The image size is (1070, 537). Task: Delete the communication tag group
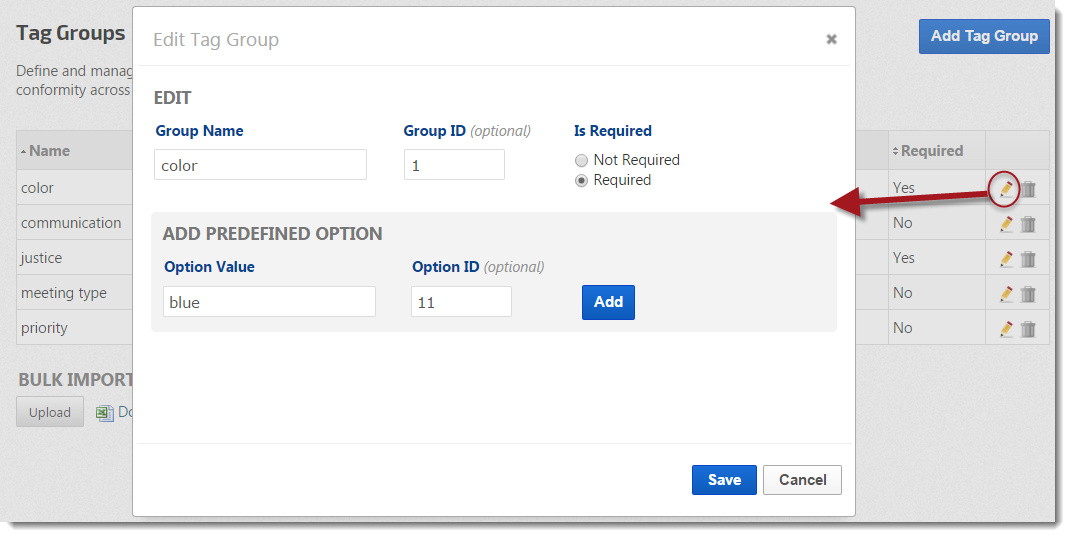pos(1028,224)
